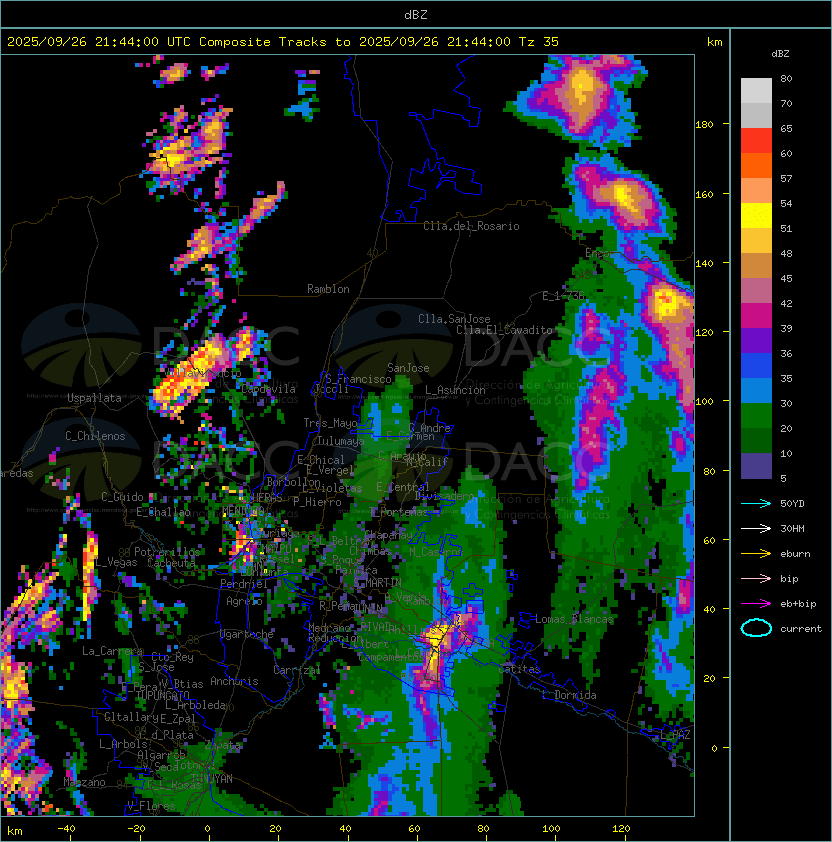
Task: Click the cyan 50YD arrow legend icon
Action: (x=756, y=504)
